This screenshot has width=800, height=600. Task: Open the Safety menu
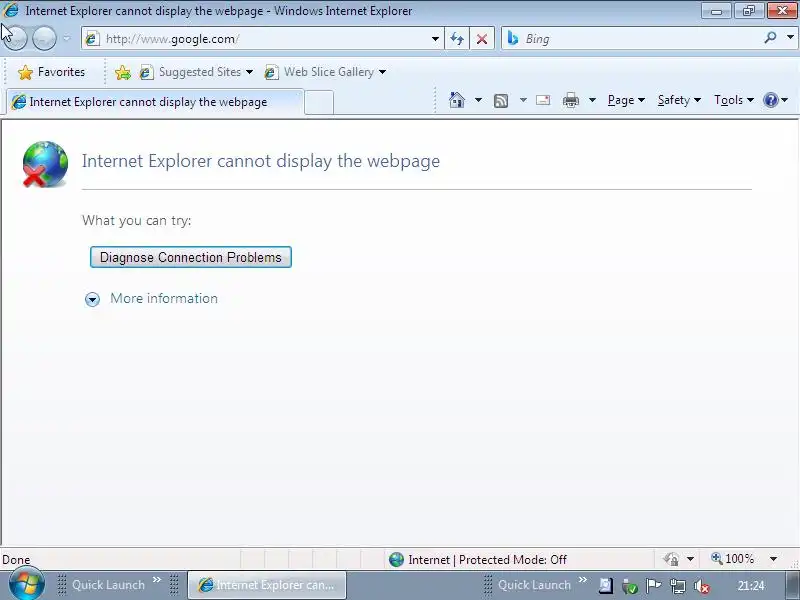coord(679,101)
